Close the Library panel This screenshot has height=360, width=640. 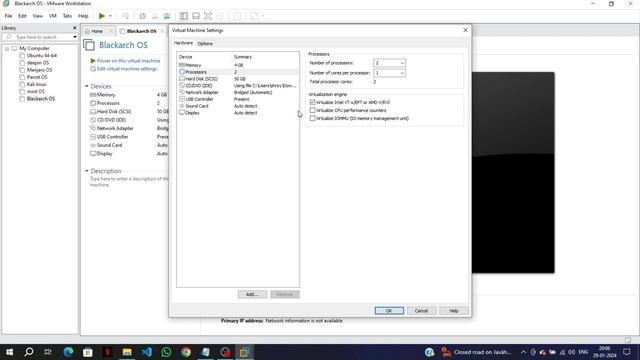75,28
